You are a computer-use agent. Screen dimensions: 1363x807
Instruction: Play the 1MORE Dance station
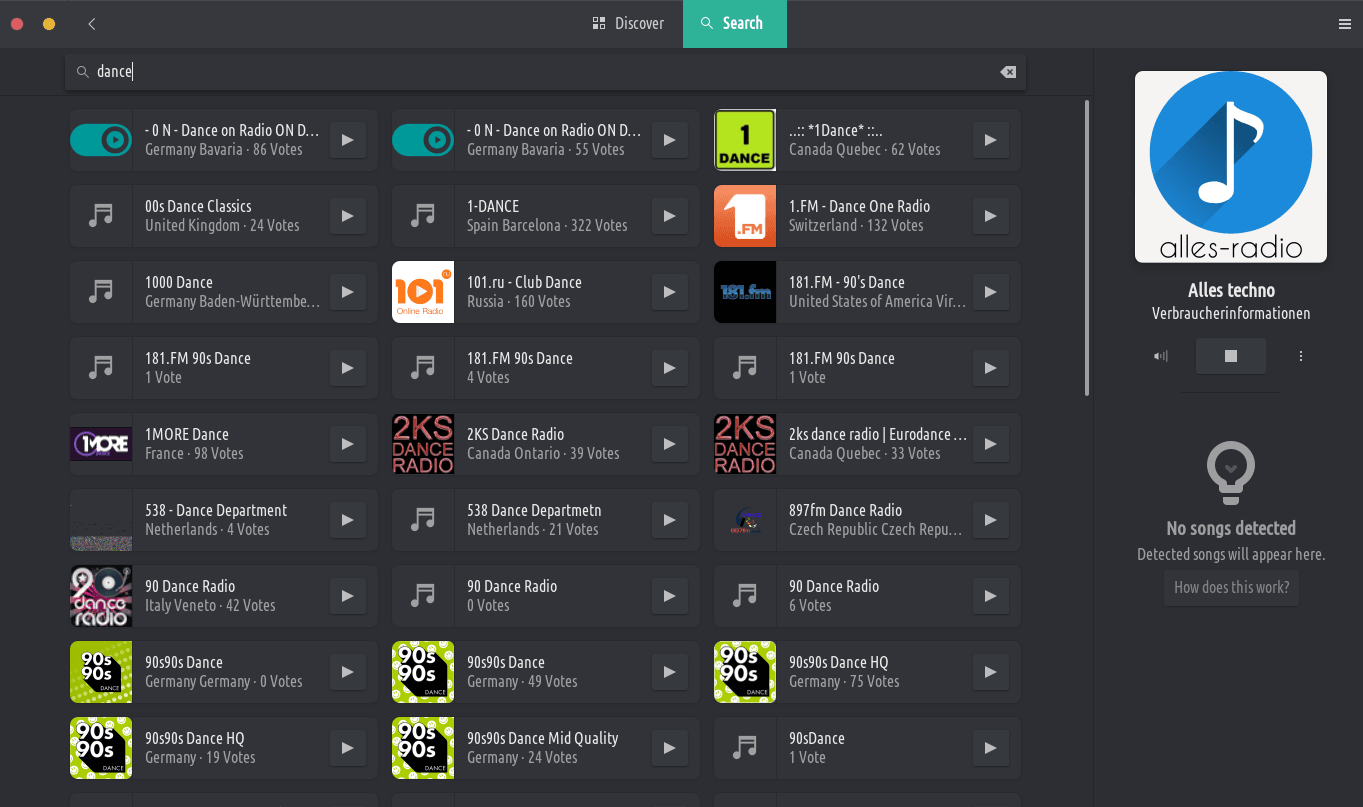click(347, 444)
